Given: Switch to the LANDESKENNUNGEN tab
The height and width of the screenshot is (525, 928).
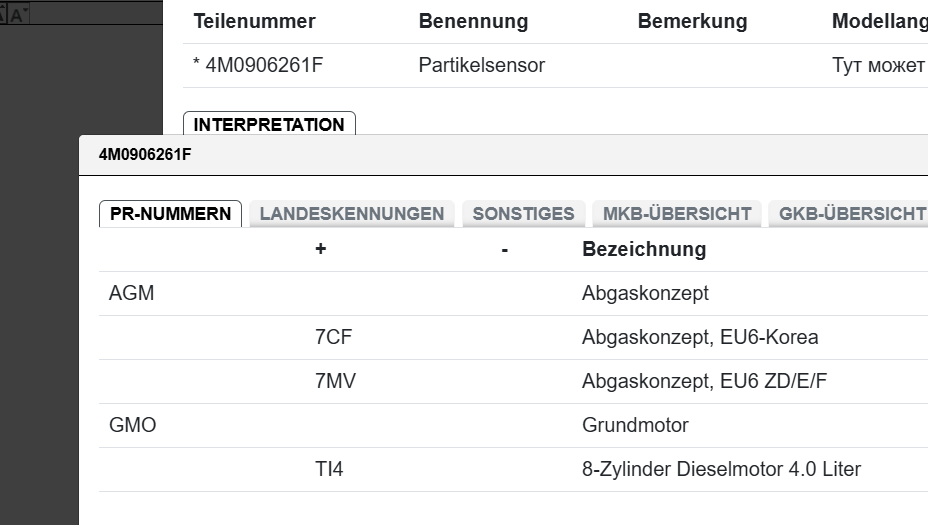Looking at the screenshot, I should [x=352, y=213].
